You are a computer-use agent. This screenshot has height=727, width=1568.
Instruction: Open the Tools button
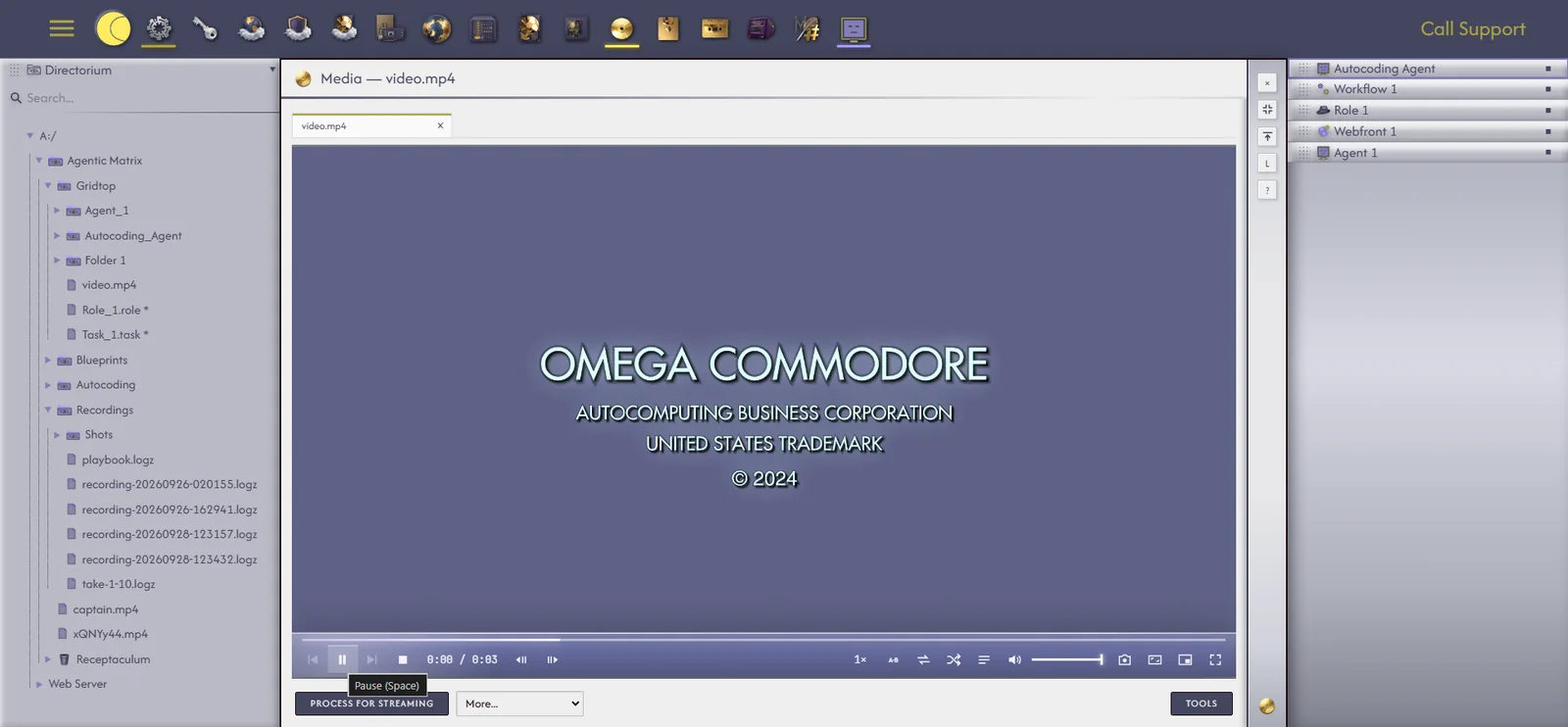coord(1200,703)
